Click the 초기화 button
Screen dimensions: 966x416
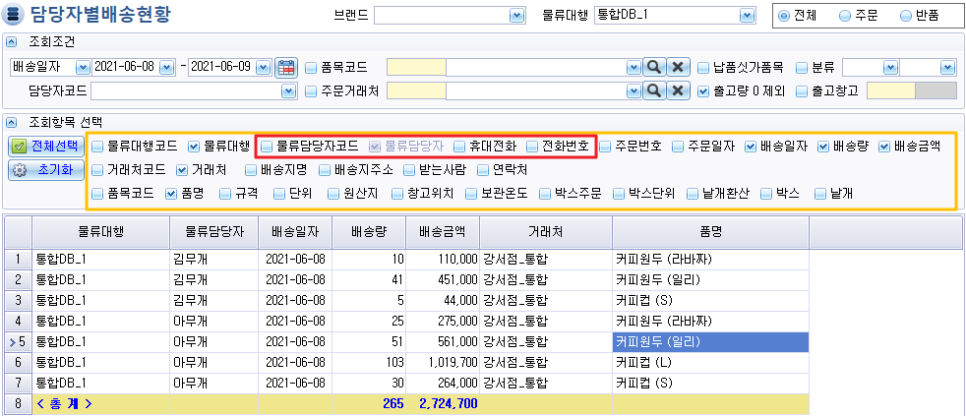tap(46, 170)
